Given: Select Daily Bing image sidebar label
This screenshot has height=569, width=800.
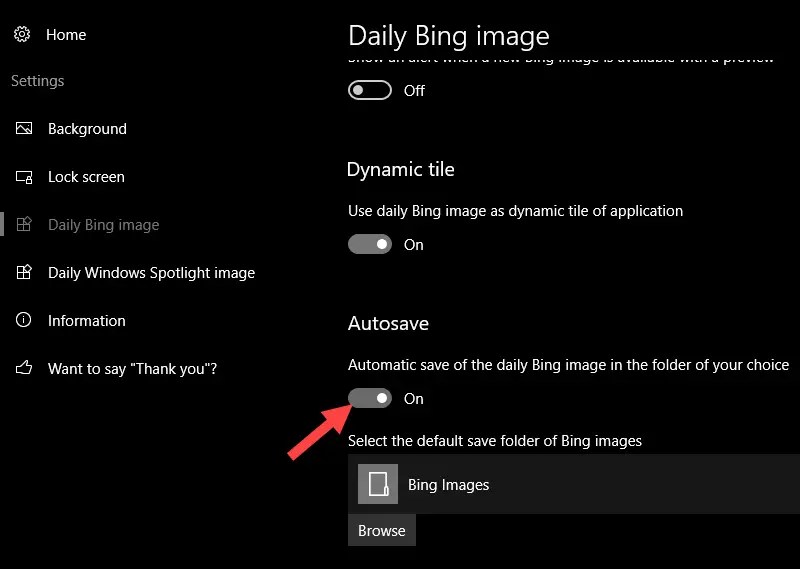Looking at the screenshot, I should pos(104,225).
